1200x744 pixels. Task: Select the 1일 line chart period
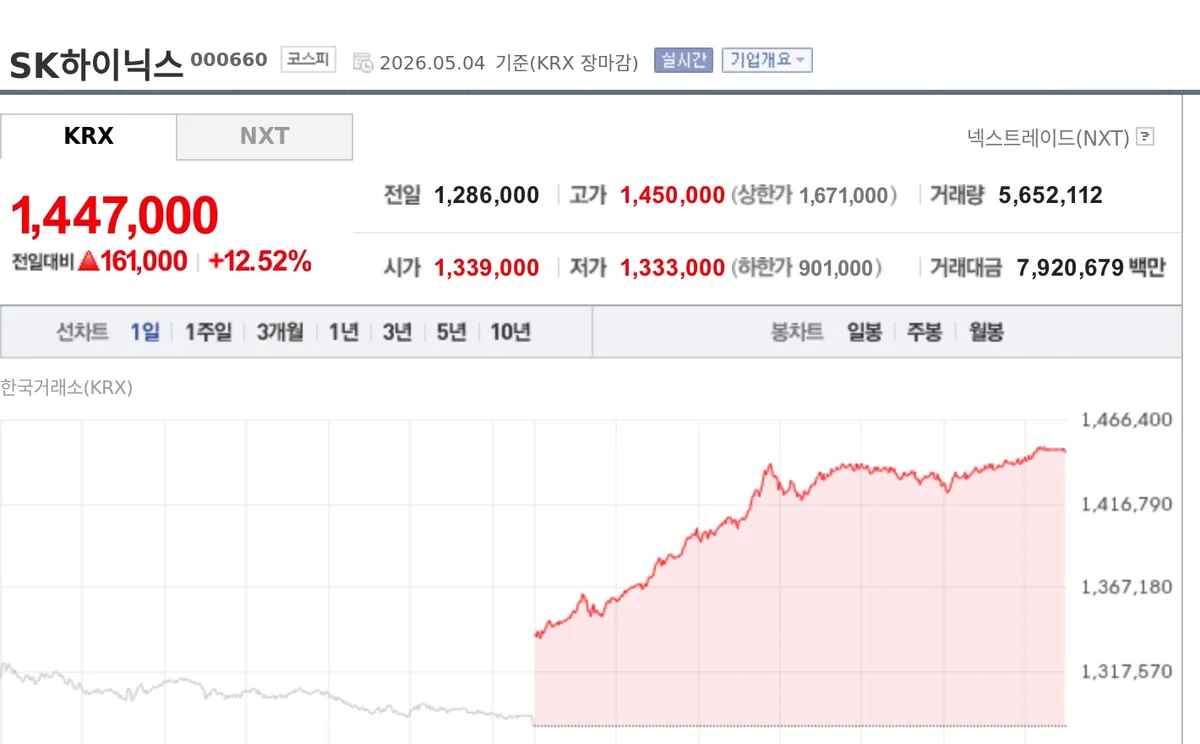[145, 332]
